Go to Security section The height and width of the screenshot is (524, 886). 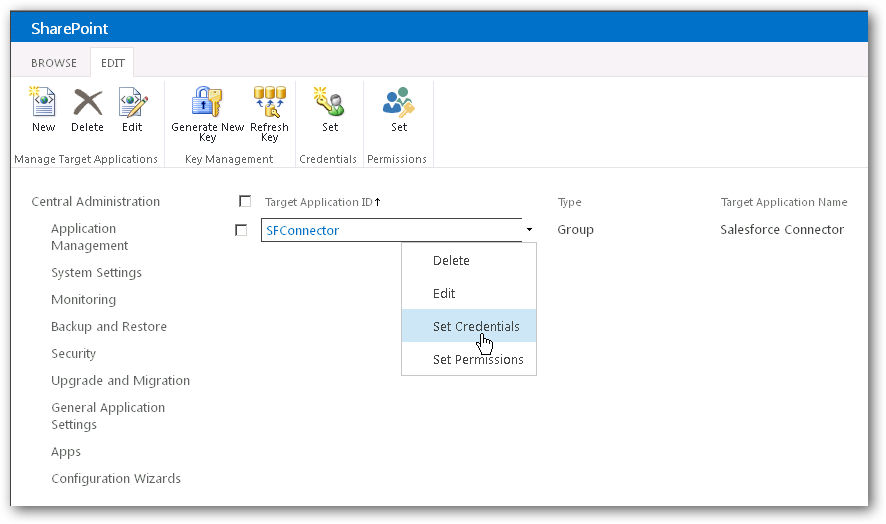click(x=73, y=353)
